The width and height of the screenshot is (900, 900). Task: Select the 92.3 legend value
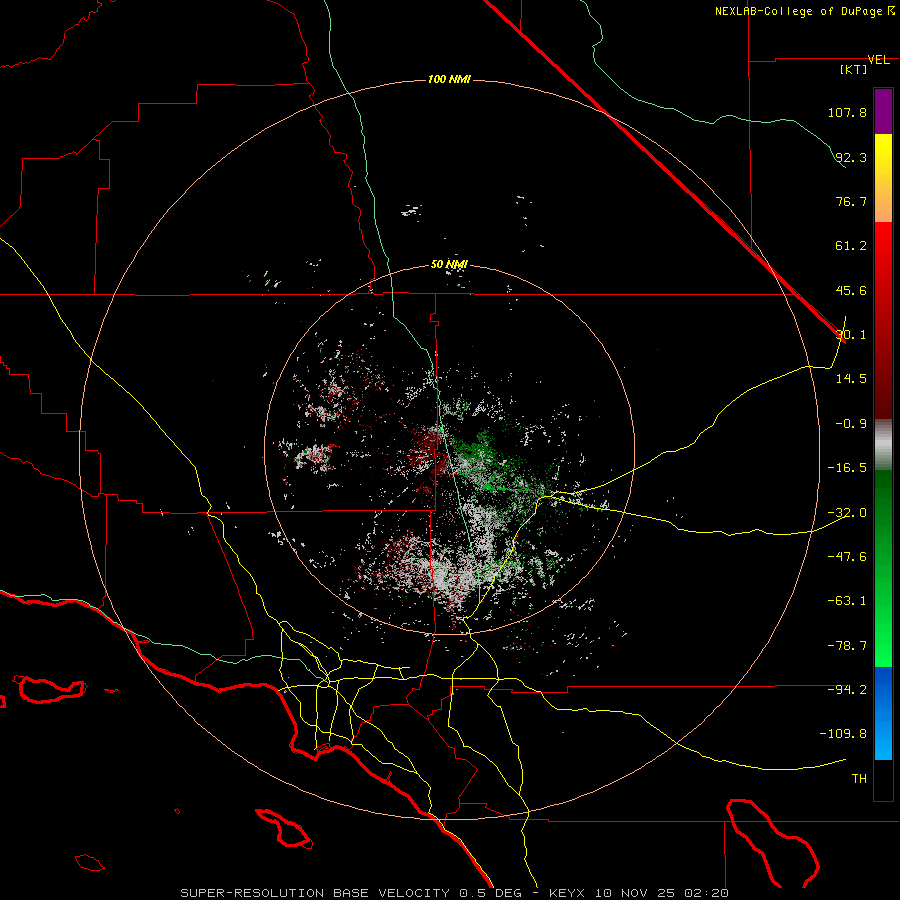(x=851, y=157)
